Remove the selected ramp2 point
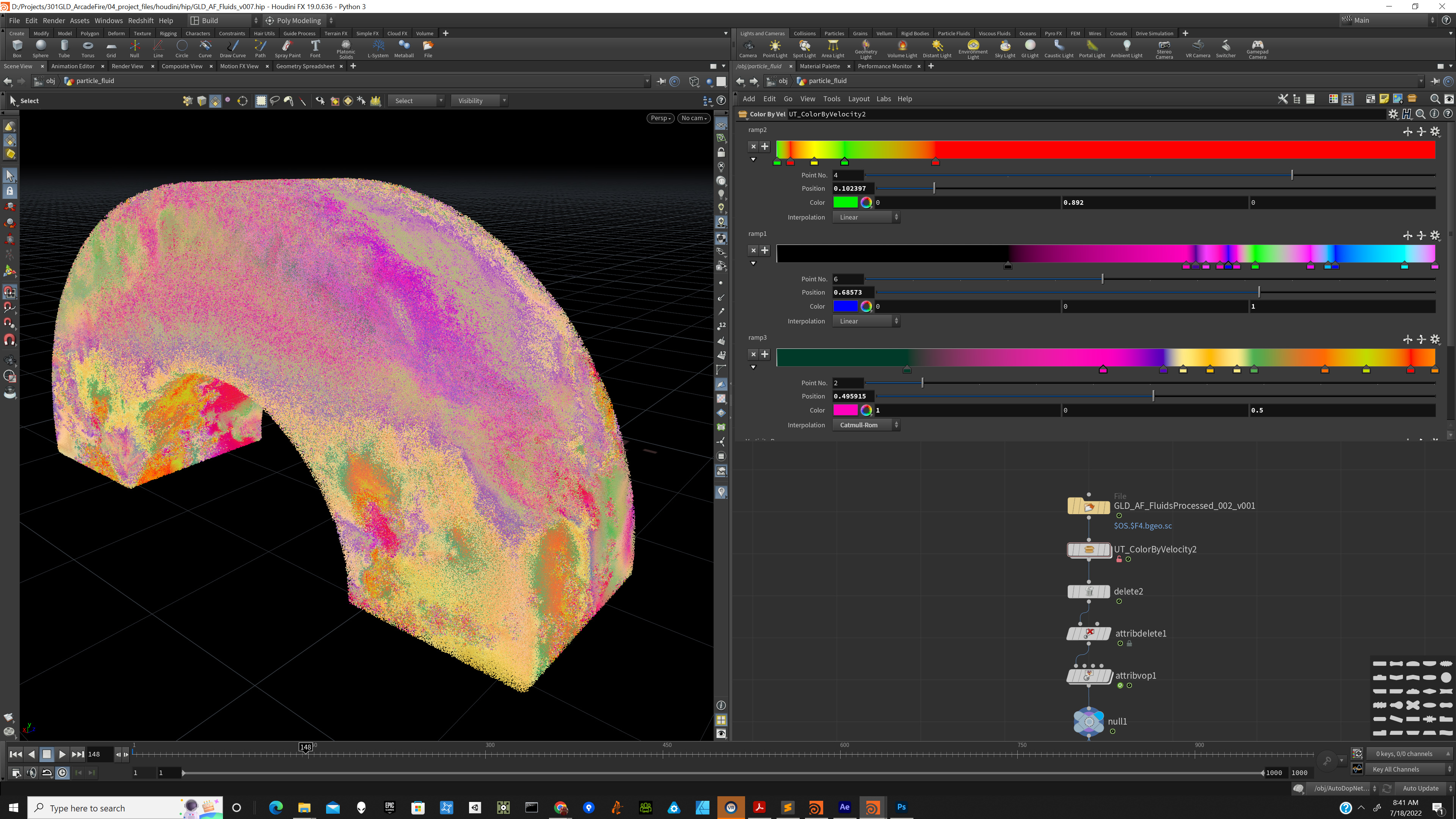Viewport: 1456px width, 819px height. point(753,146)
